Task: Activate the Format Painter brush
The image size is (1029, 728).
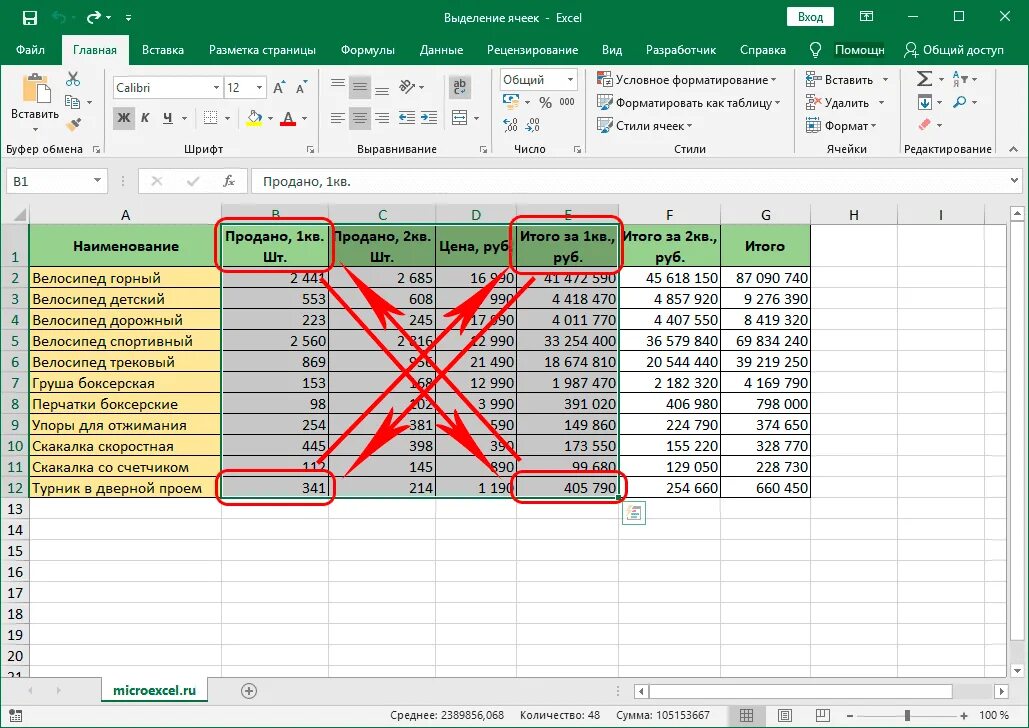Action: (73, 124)
